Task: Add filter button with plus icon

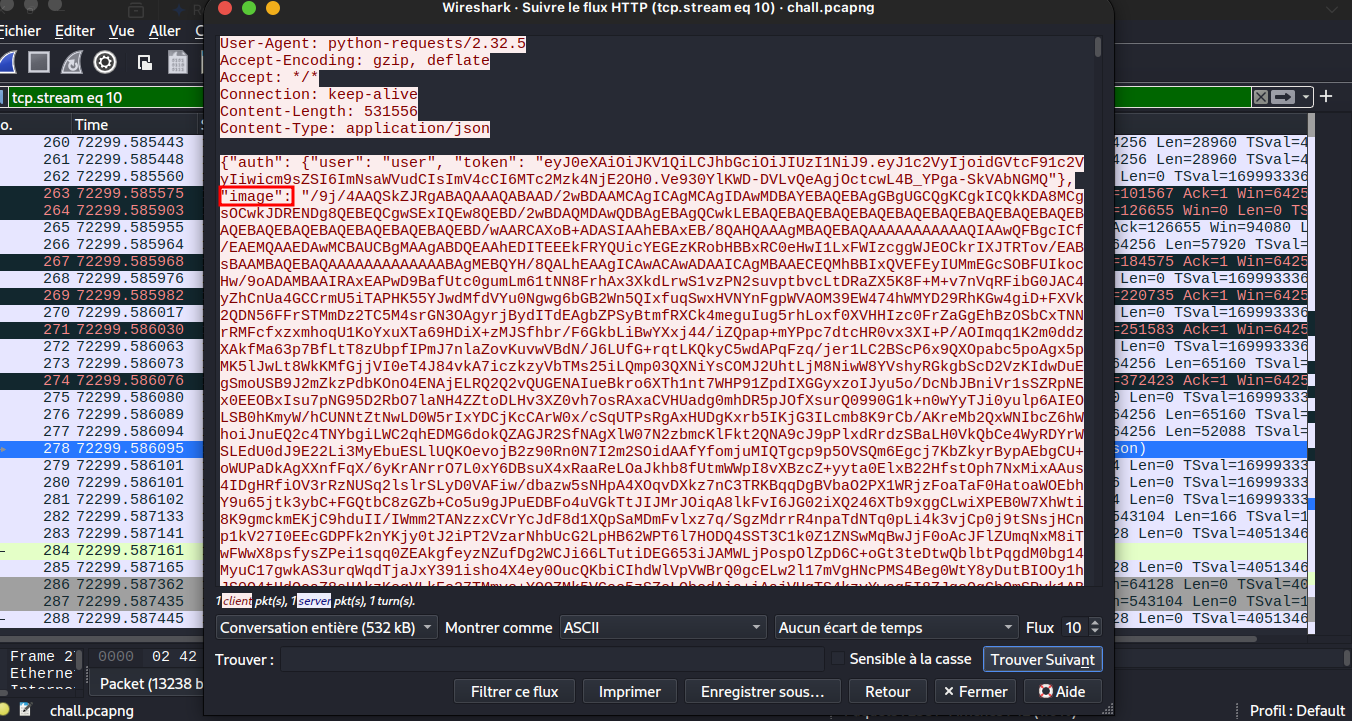Action: (1327, 97)
